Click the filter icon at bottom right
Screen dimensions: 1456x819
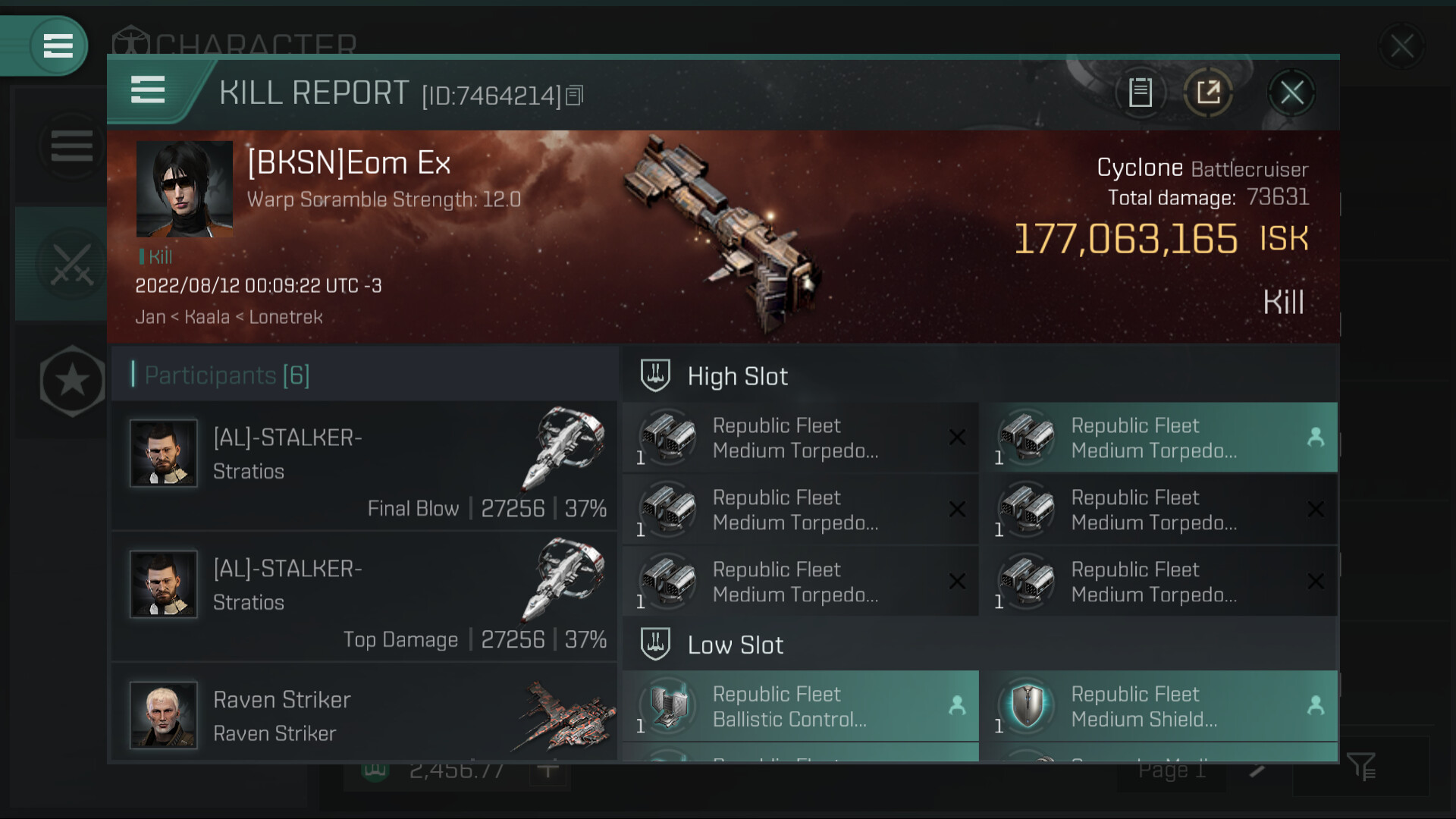point(1362,766)
